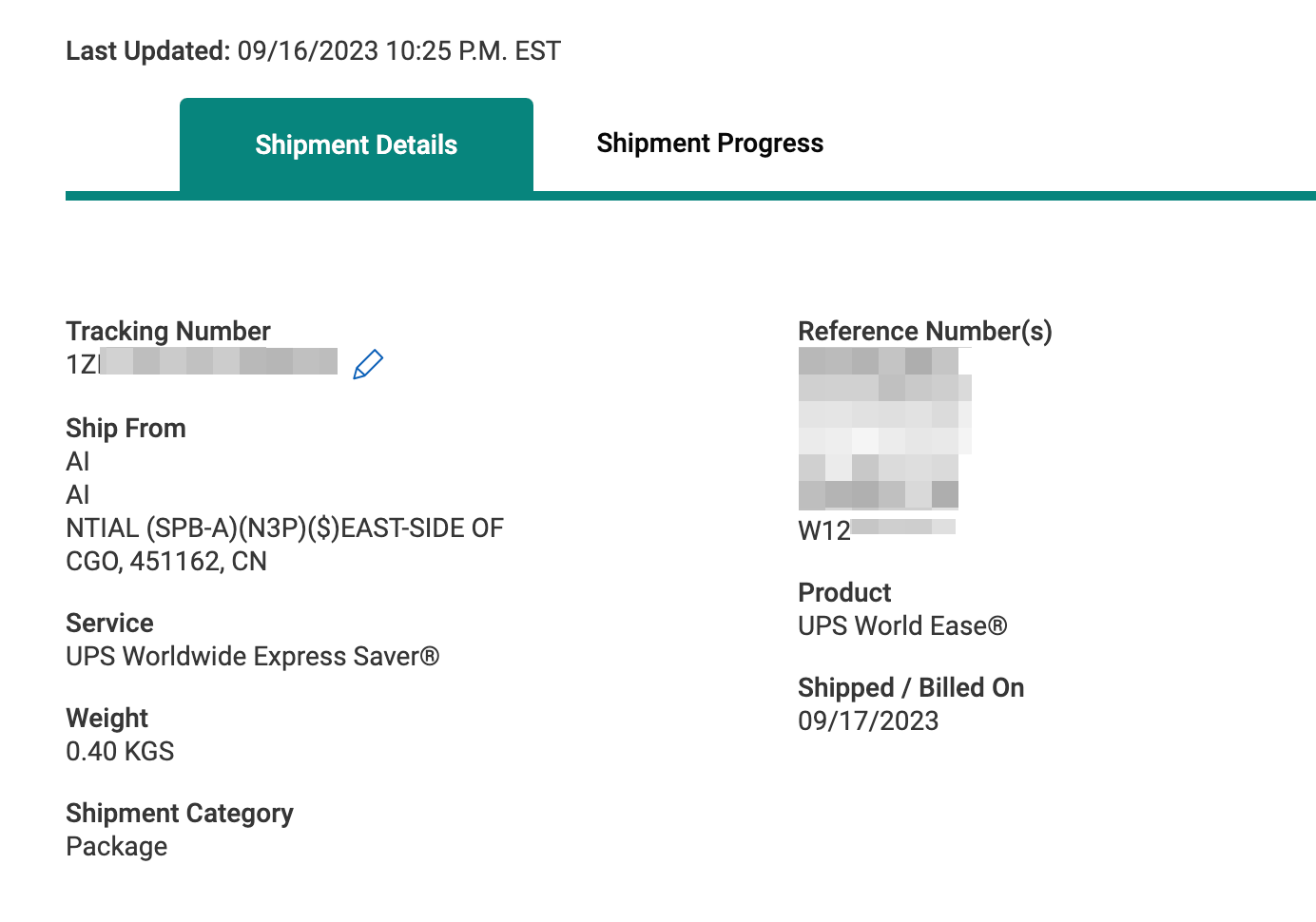This screenshot has height=922, width=1316.
Task: Open the Shipment Details tab
Action: [356, 144]
